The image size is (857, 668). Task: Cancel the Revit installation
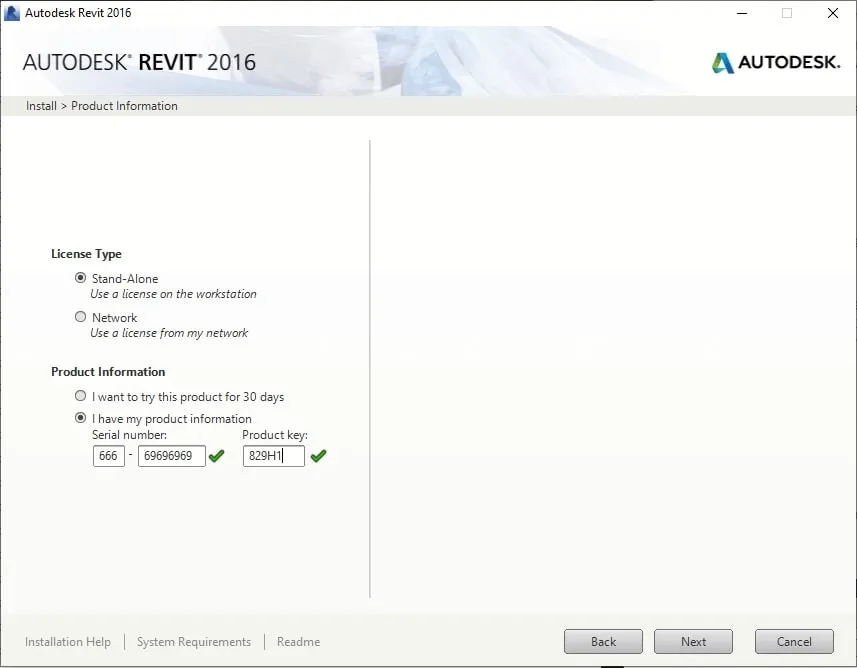point(794,641)
